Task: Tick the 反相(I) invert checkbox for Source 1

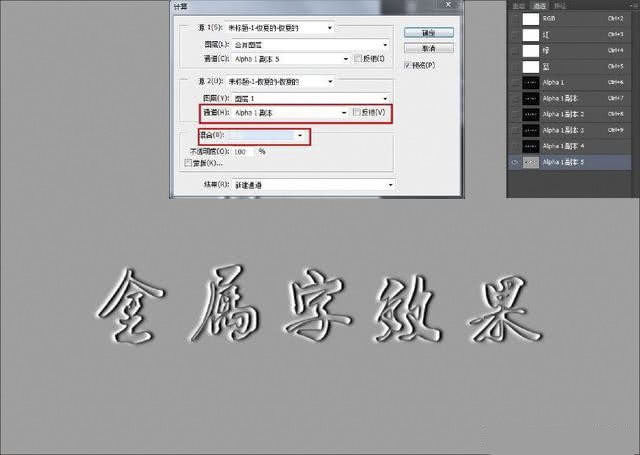Action: point(358,59)
